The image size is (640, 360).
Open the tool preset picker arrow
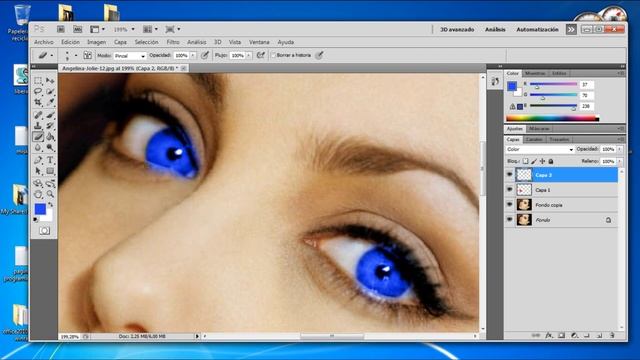pyautogui.click(x=51, y=56)
